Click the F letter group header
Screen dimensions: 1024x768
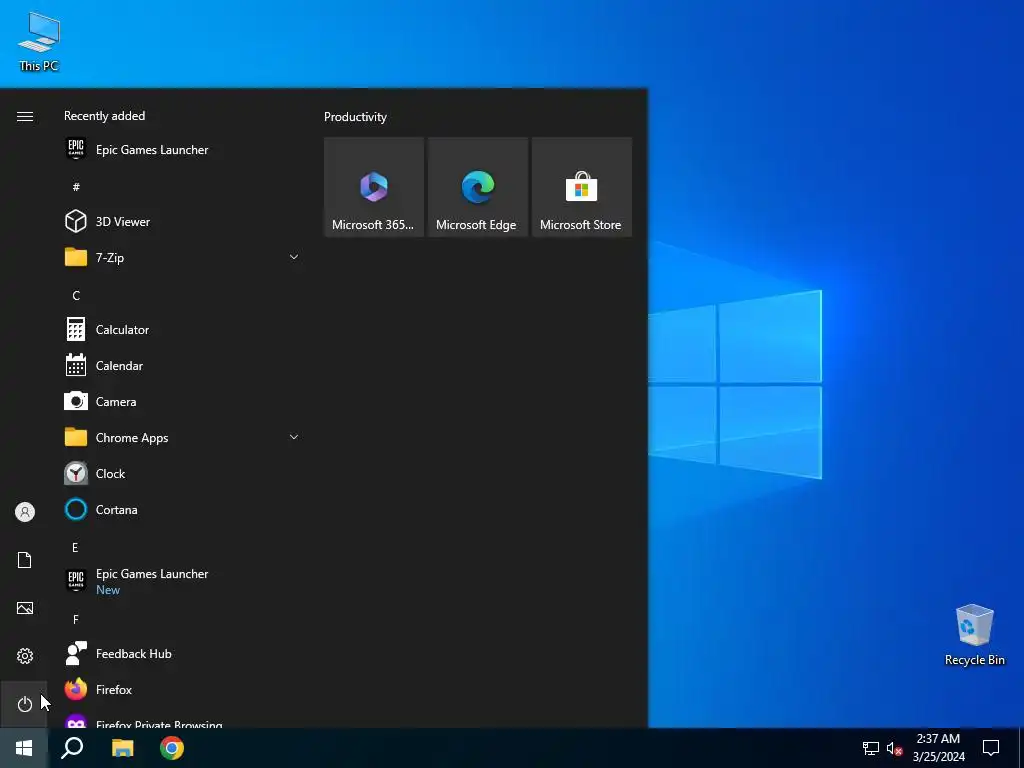(x=76, y=619)
